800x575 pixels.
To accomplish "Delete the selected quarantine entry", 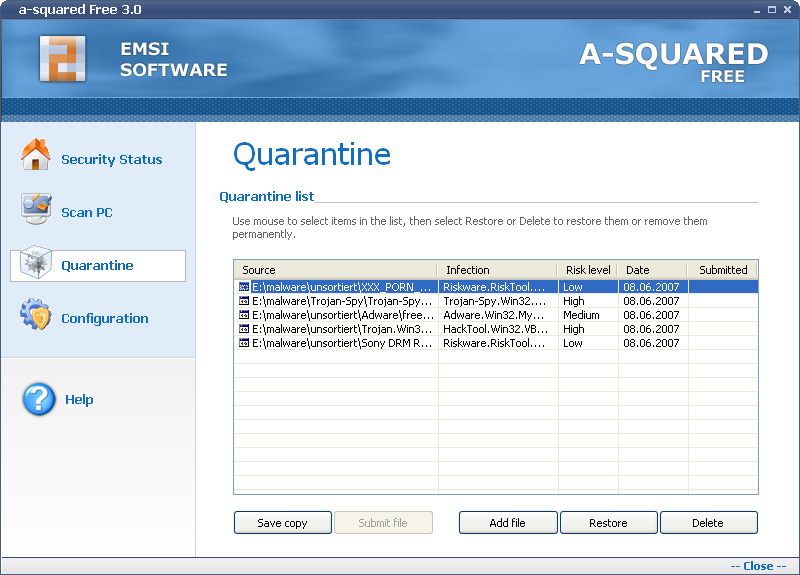I will (x=708, y=523).
